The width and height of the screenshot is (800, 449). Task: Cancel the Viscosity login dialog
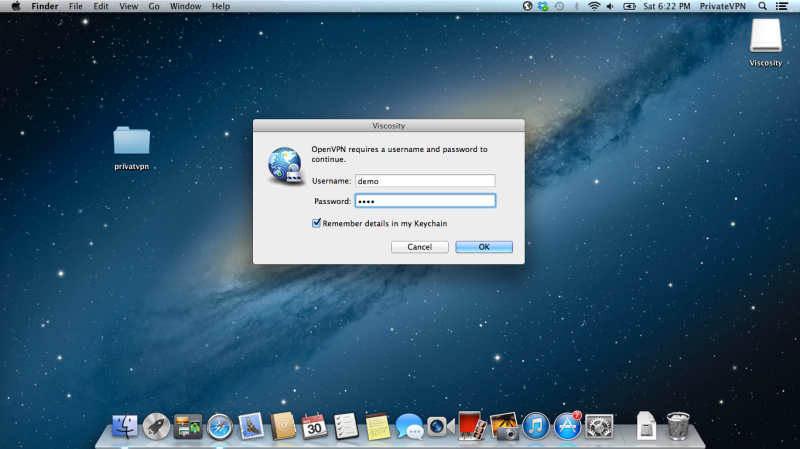click(419, 247)
